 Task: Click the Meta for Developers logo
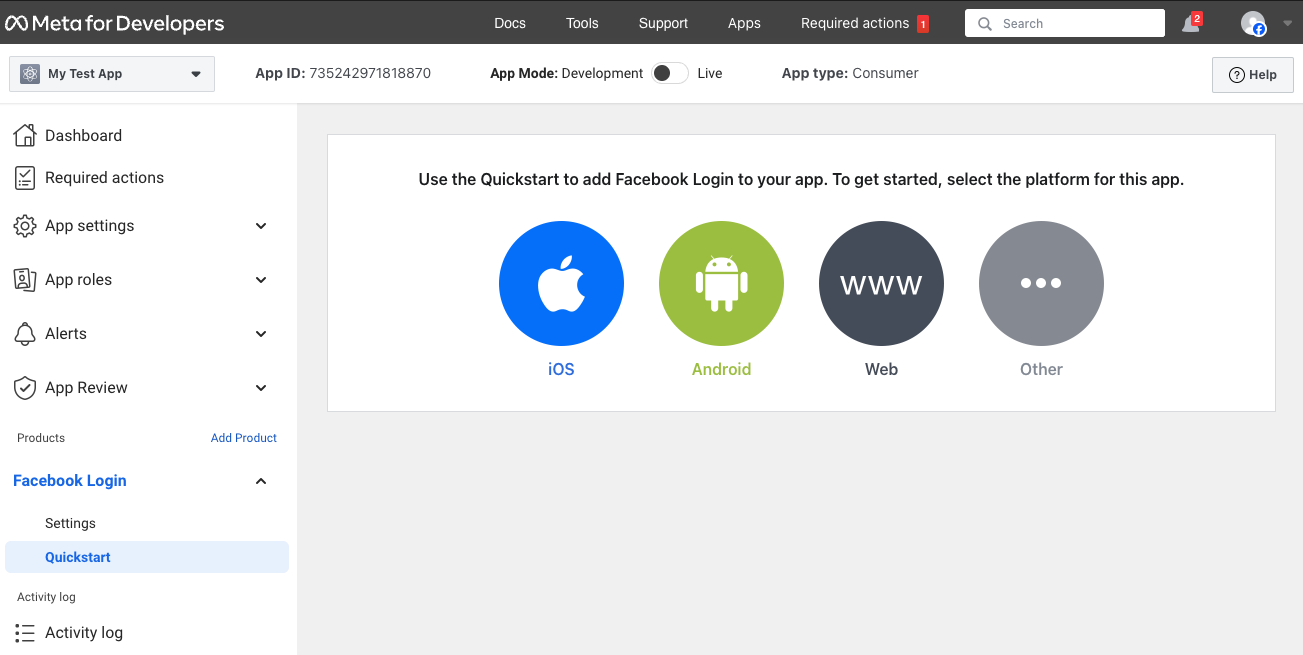(115, 23)
